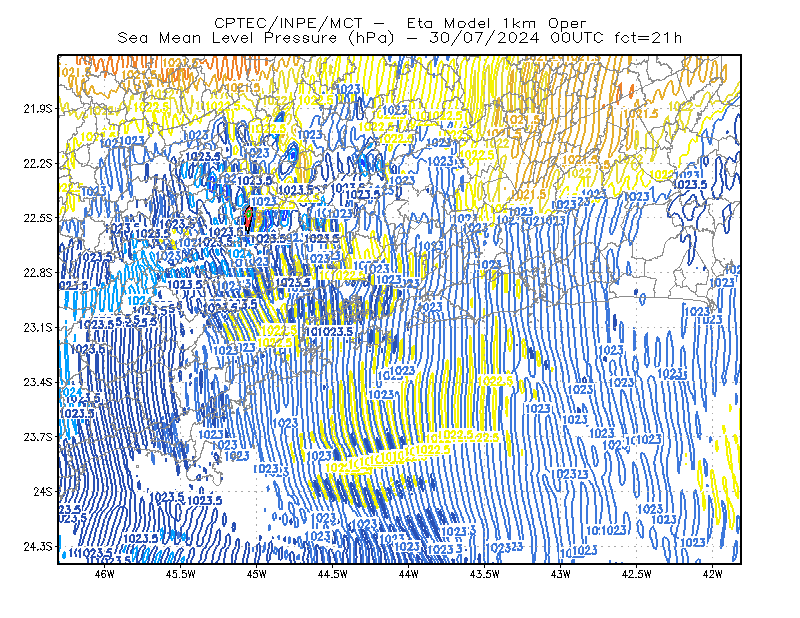
Task: Select the red pressure marker near 45W 22.5S
Action: coord(248,218)
